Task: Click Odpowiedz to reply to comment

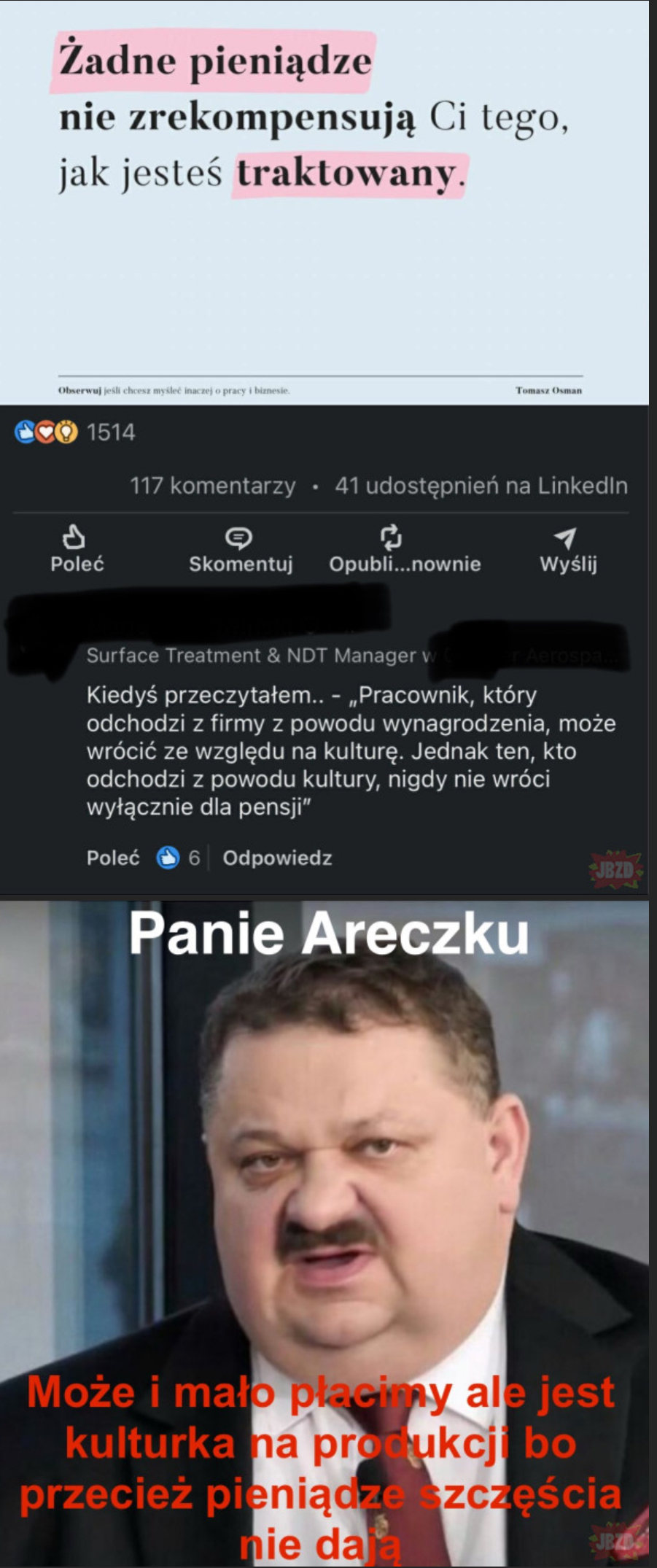Action: 277,858
